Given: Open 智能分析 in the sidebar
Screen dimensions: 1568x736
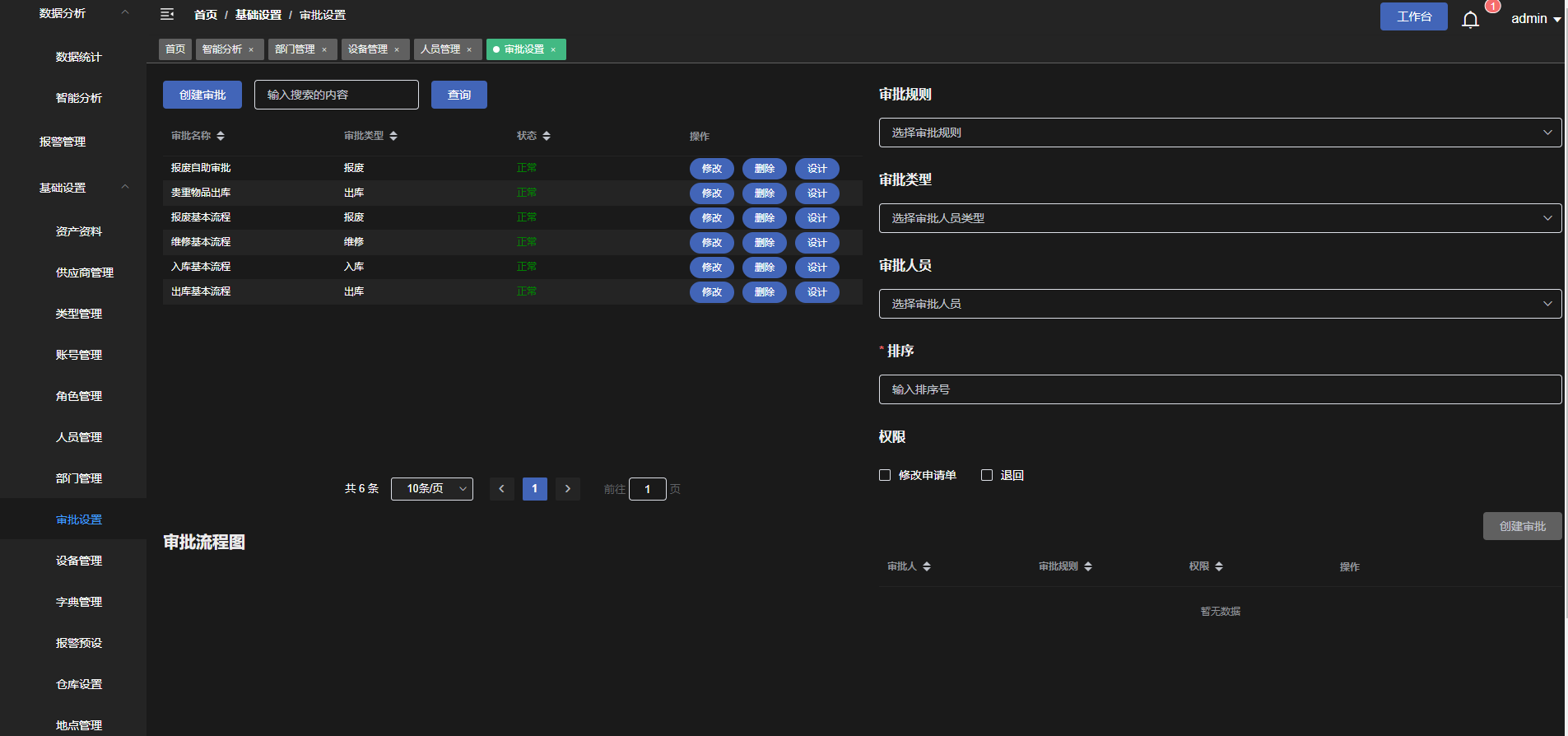Looking at the screenshot, I should click(x=79, y=98).
